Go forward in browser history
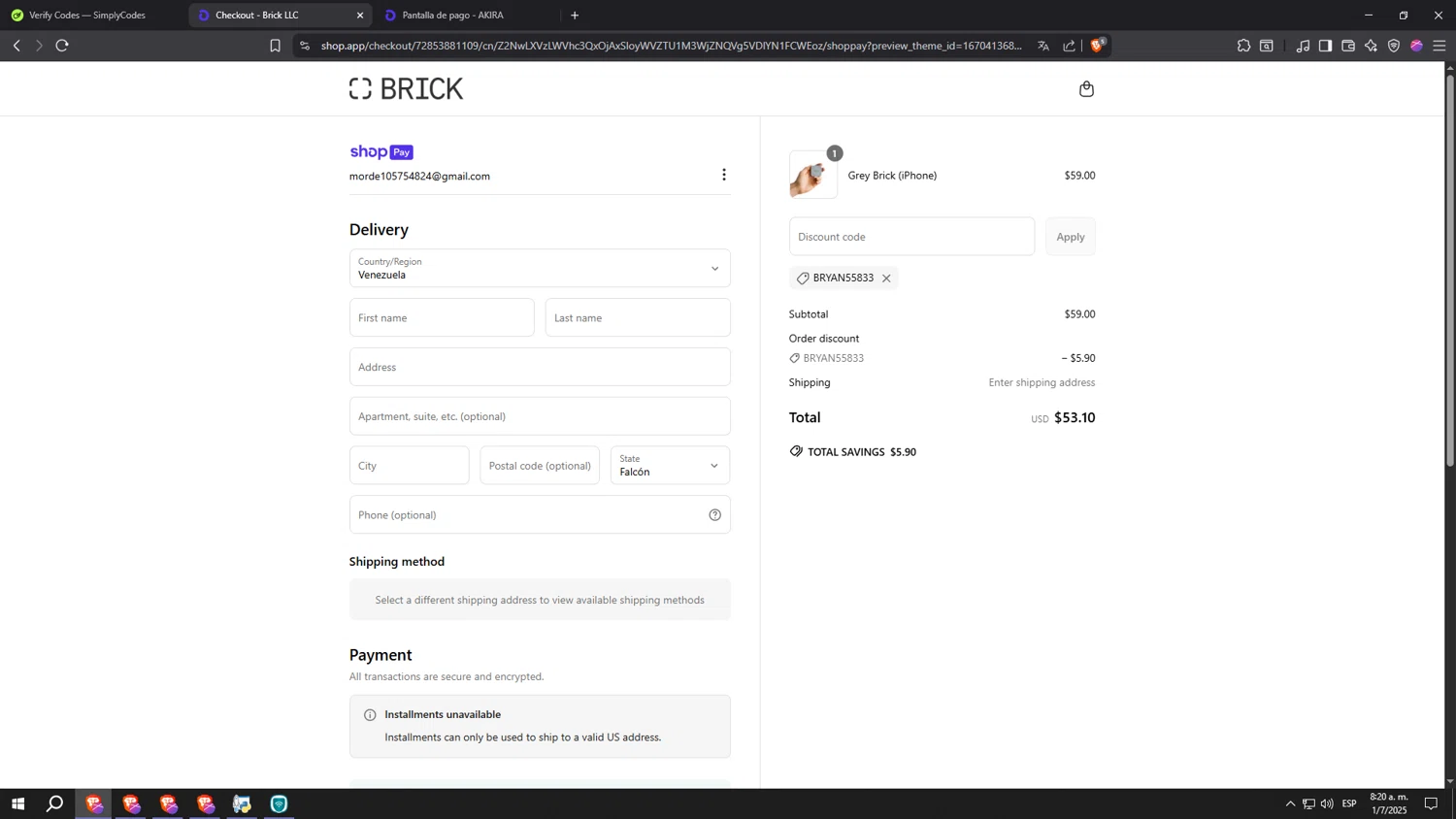This screenshot has width=1456, height=819. point(39,46)
